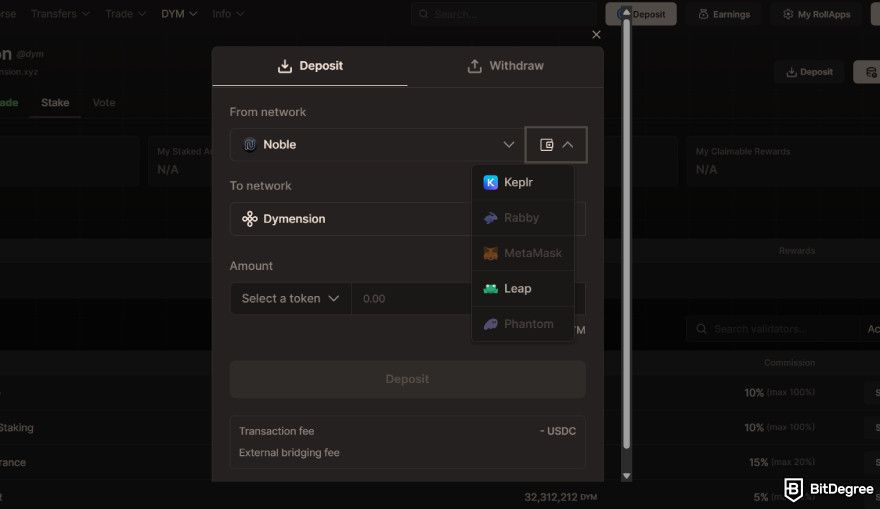Screen dimensions: 880x509
Task: Click the search magnifier icon in top bar
Action: coord(424,14)
